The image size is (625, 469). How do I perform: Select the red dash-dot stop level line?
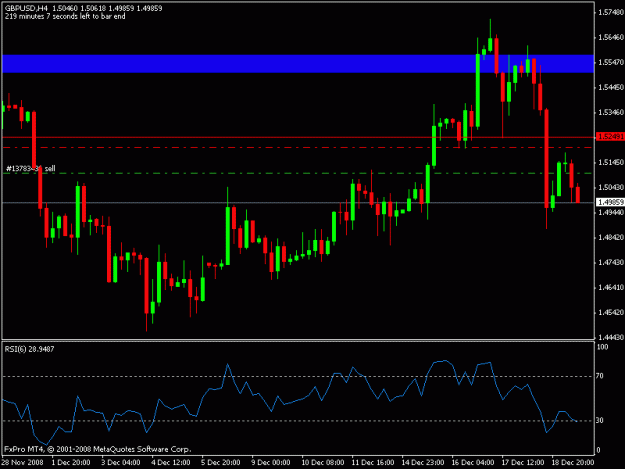point(298,147)
